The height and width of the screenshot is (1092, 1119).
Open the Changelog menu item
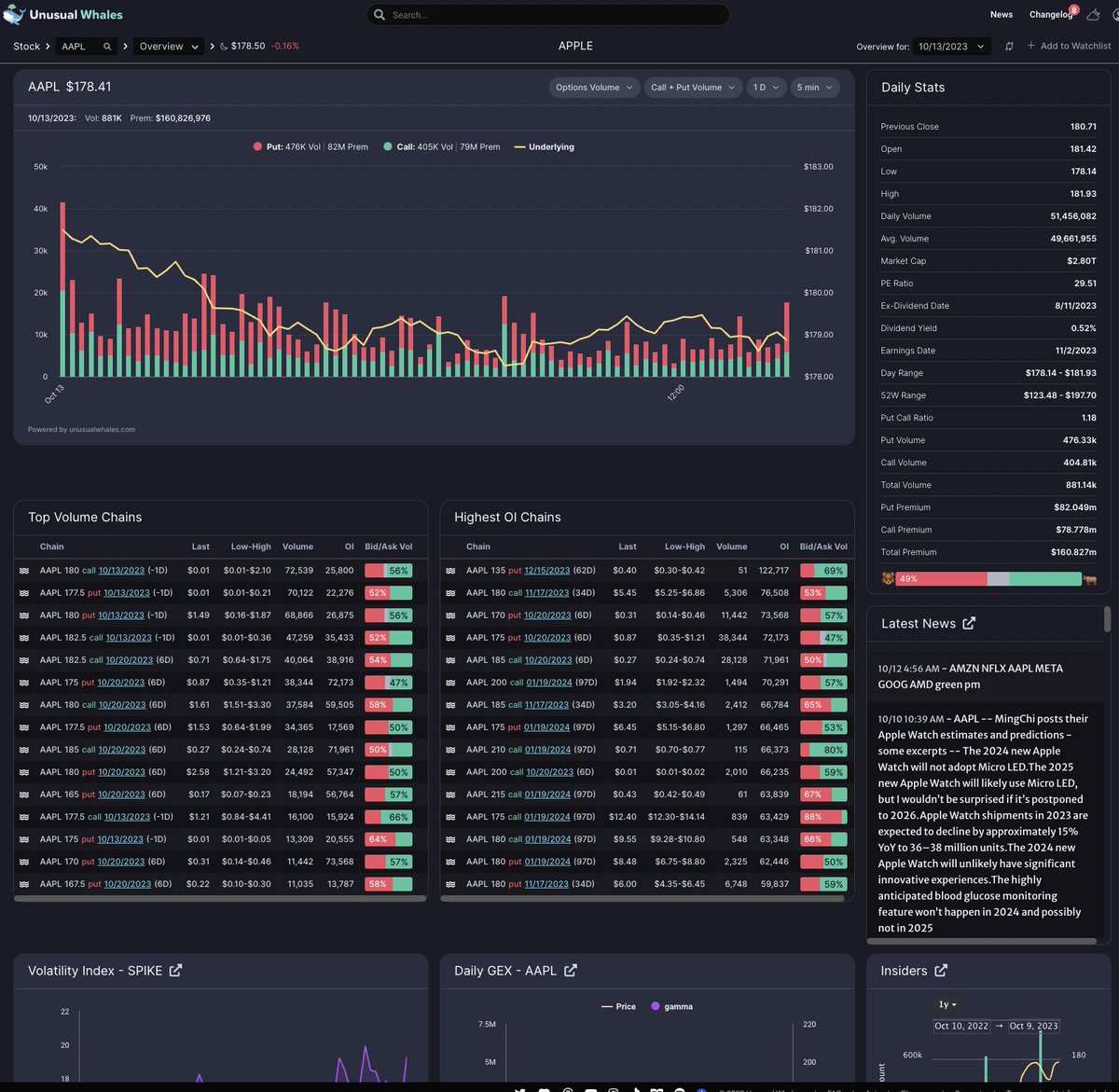[1049, 14]
